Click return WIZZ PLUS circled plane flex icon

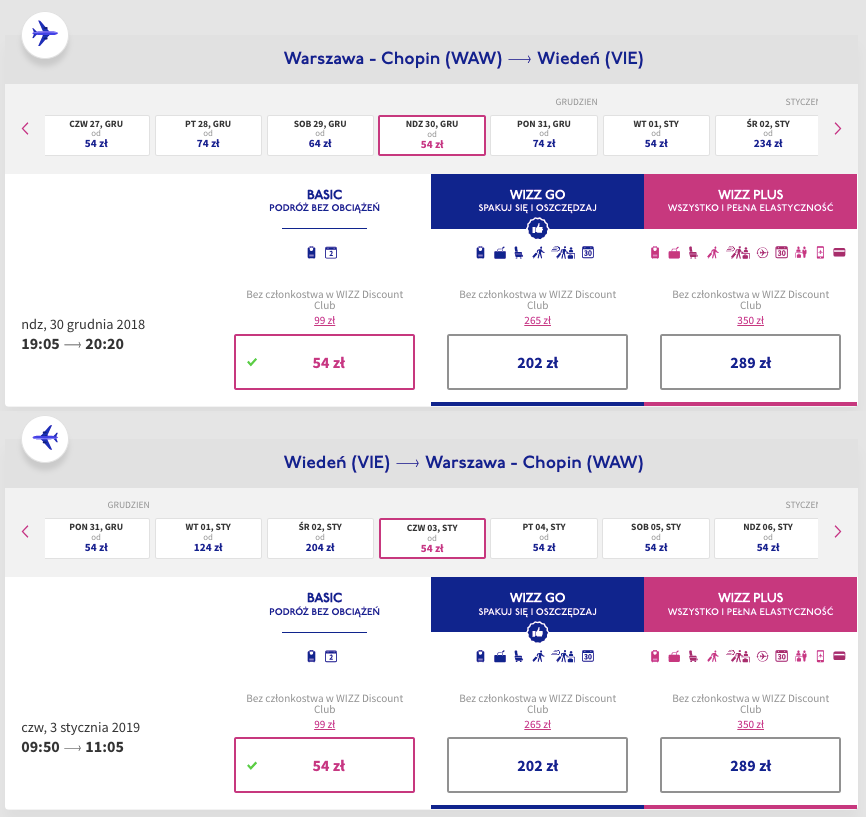(762, 657)
